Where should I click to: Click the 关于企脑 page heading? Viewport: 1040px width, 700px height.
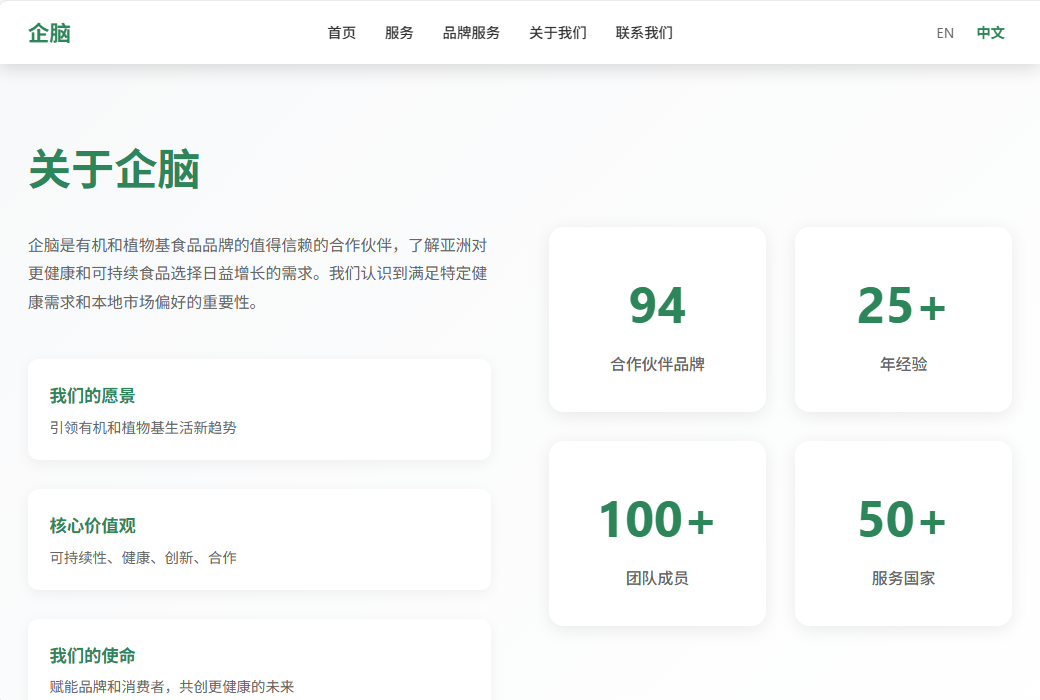(x=114, y=169)
